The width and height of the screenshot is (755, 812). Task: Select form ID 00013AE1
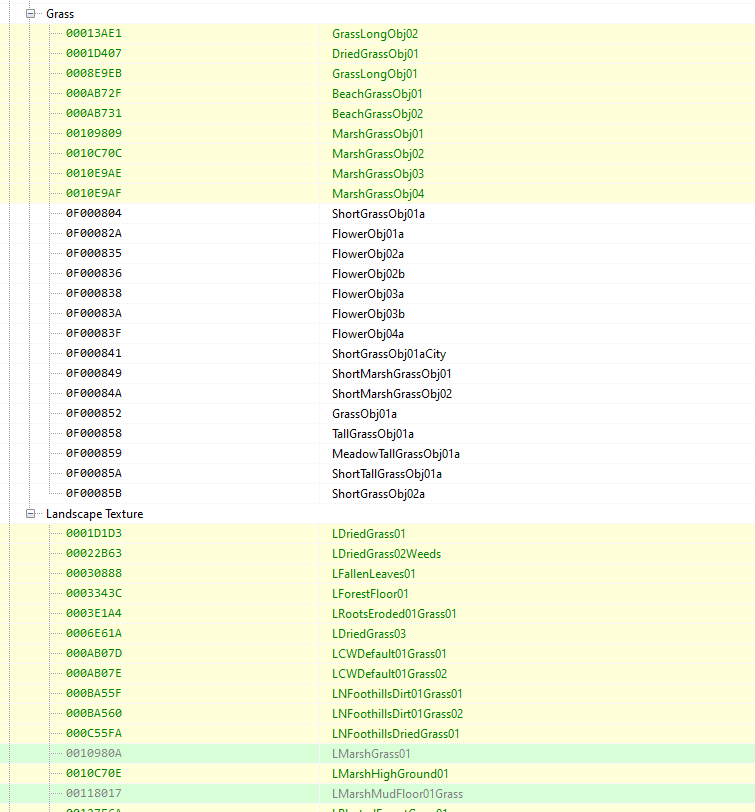coord(94,34)
